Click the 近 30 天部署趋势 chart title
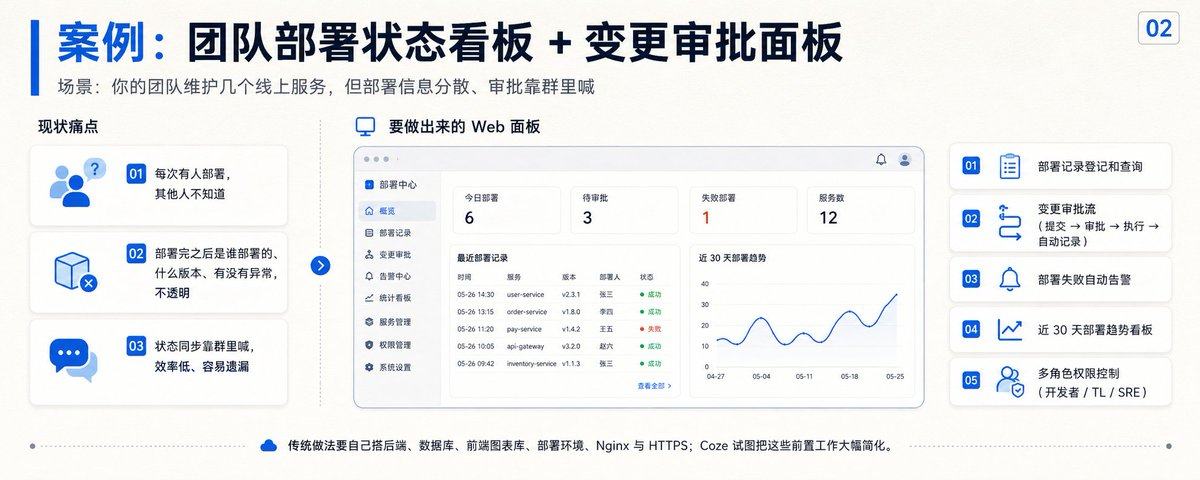The image size is (1200, 480). pos(732,258)
